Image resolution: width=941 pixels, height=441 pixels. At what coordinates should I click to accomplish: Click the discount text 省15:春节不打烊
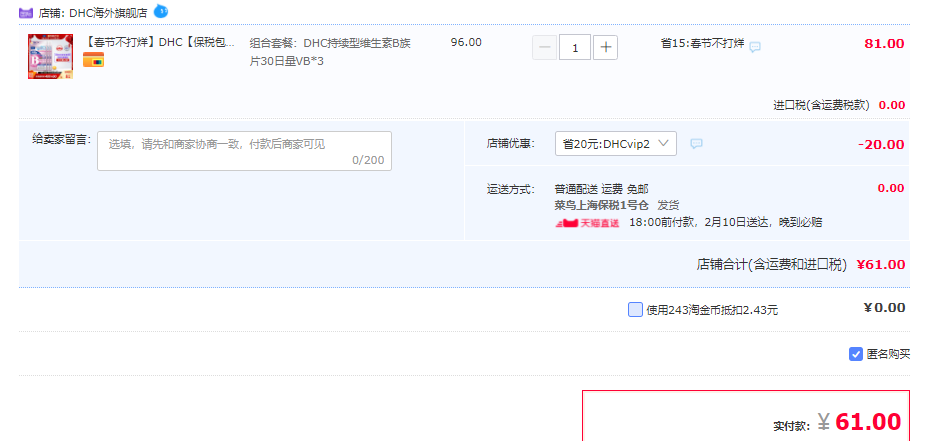[702, 43]
